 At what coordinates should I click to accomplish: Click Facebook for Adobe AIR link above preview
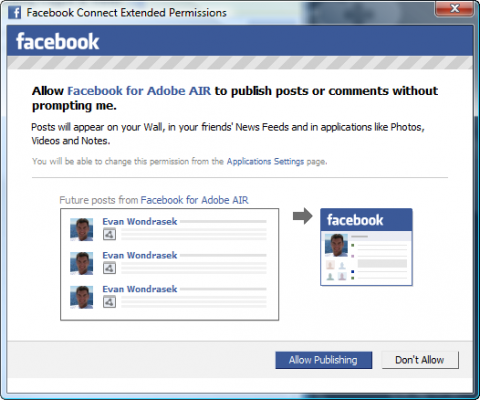tap(194, 200)
